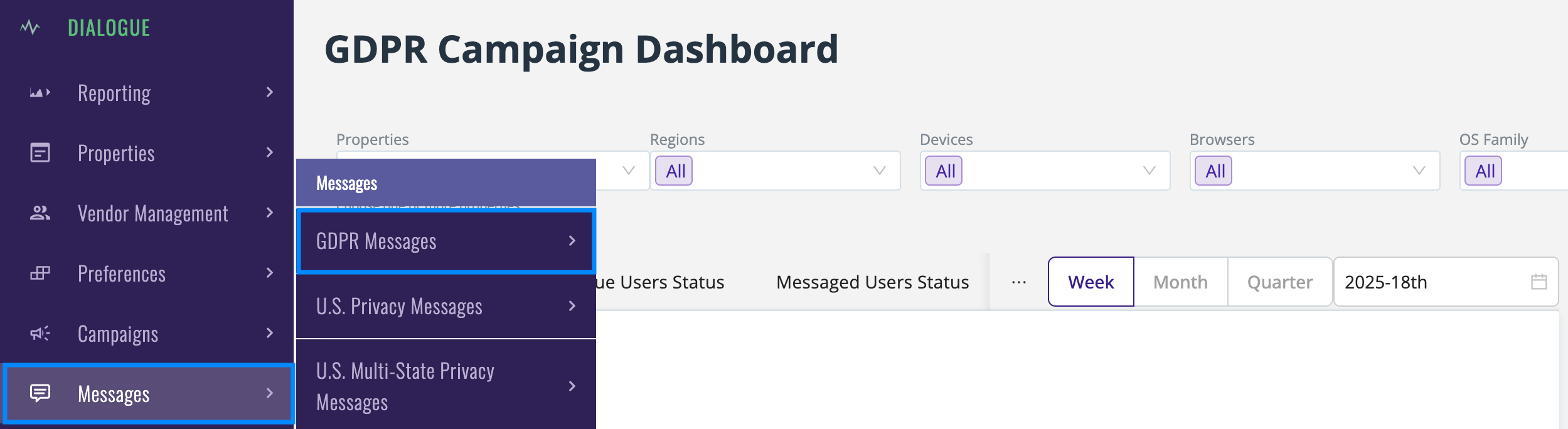The width and height of the screenshot is (1568, 429).
Task: Click the GDPR Messages arrow chevron
Action: (572, 241)
